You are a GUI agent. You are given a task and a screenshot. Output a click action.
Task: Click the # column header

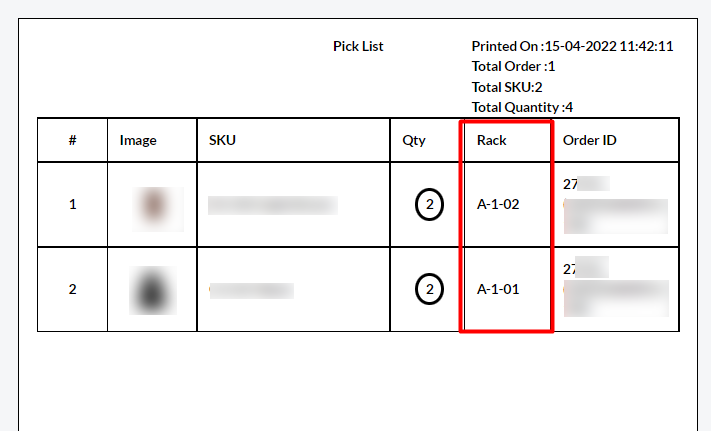coord(73,140)
